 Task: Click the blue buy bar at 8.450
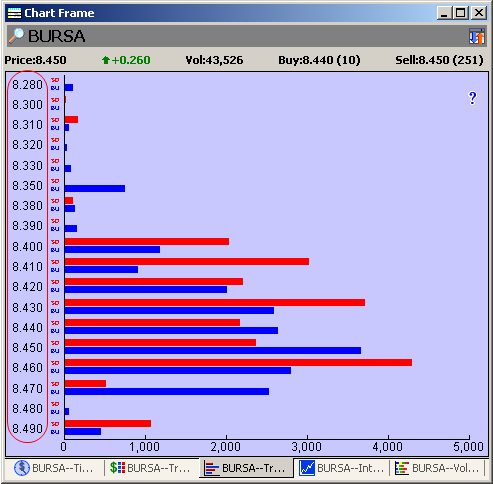pos(213,350)
